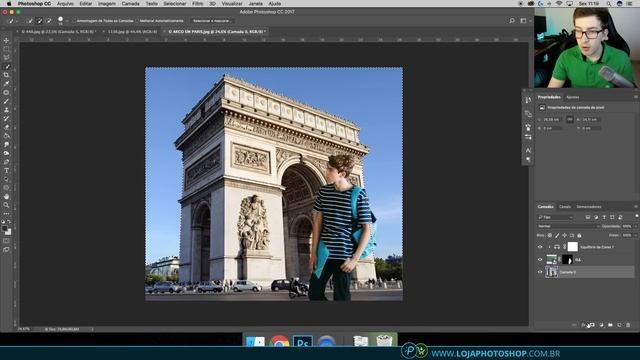Image resolution: width=640 pixels, height=360 pixels.
Task: Select the Move tool
Action: 6,41
